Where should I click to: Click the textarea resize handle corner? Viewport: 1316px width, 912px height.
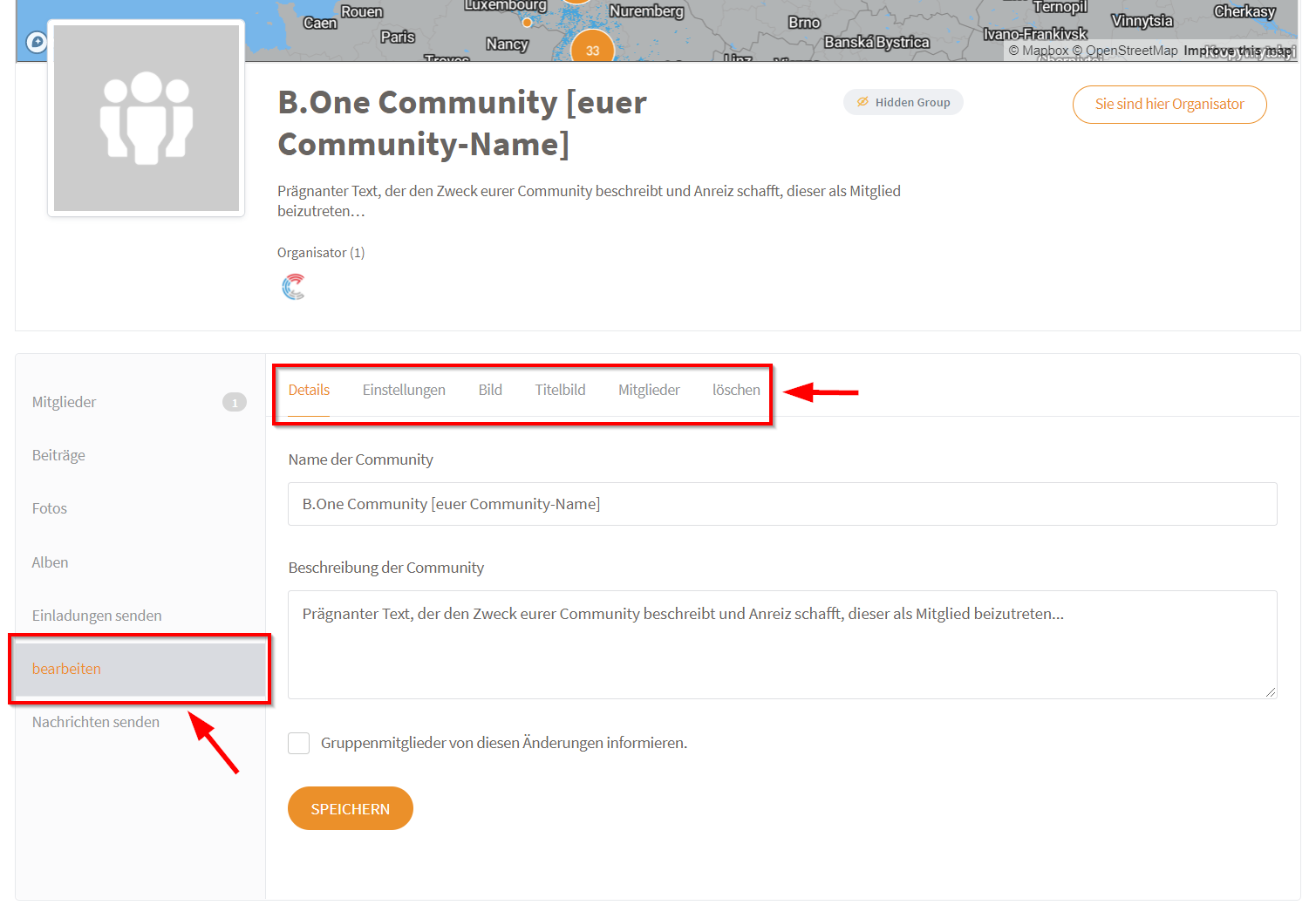pyautogui.click(x=1271, y=692)
